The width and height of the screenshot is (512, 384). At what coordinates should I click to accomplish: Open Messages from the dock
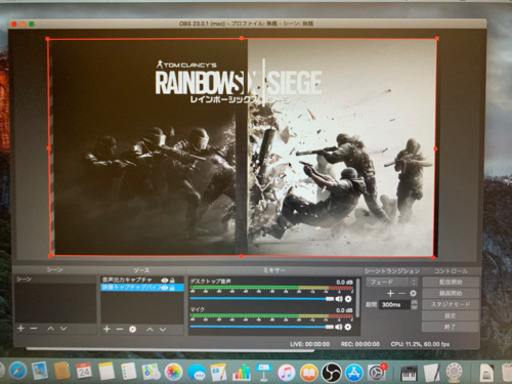196,373
